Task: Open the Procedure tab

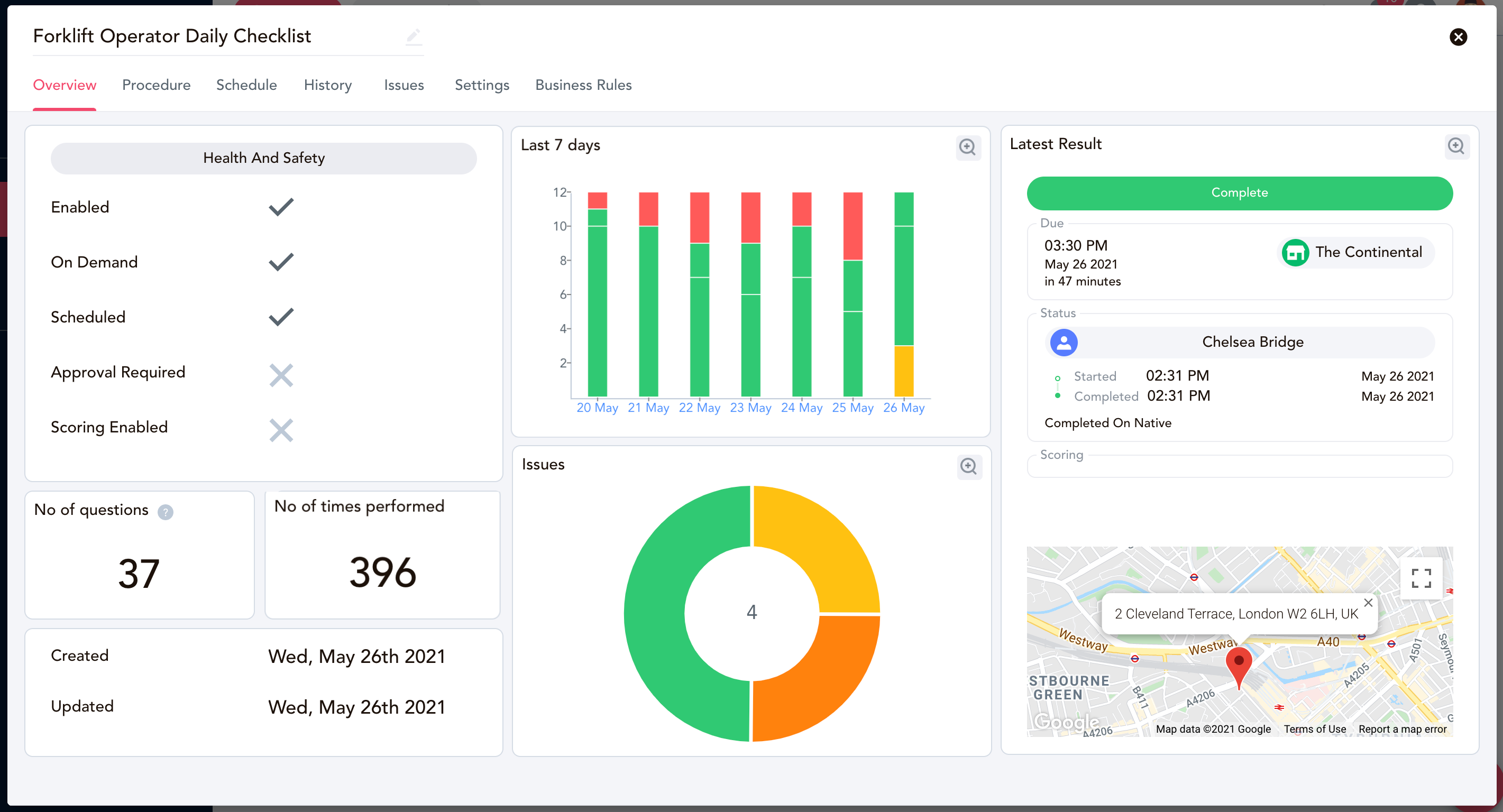Action: point(157,85)
